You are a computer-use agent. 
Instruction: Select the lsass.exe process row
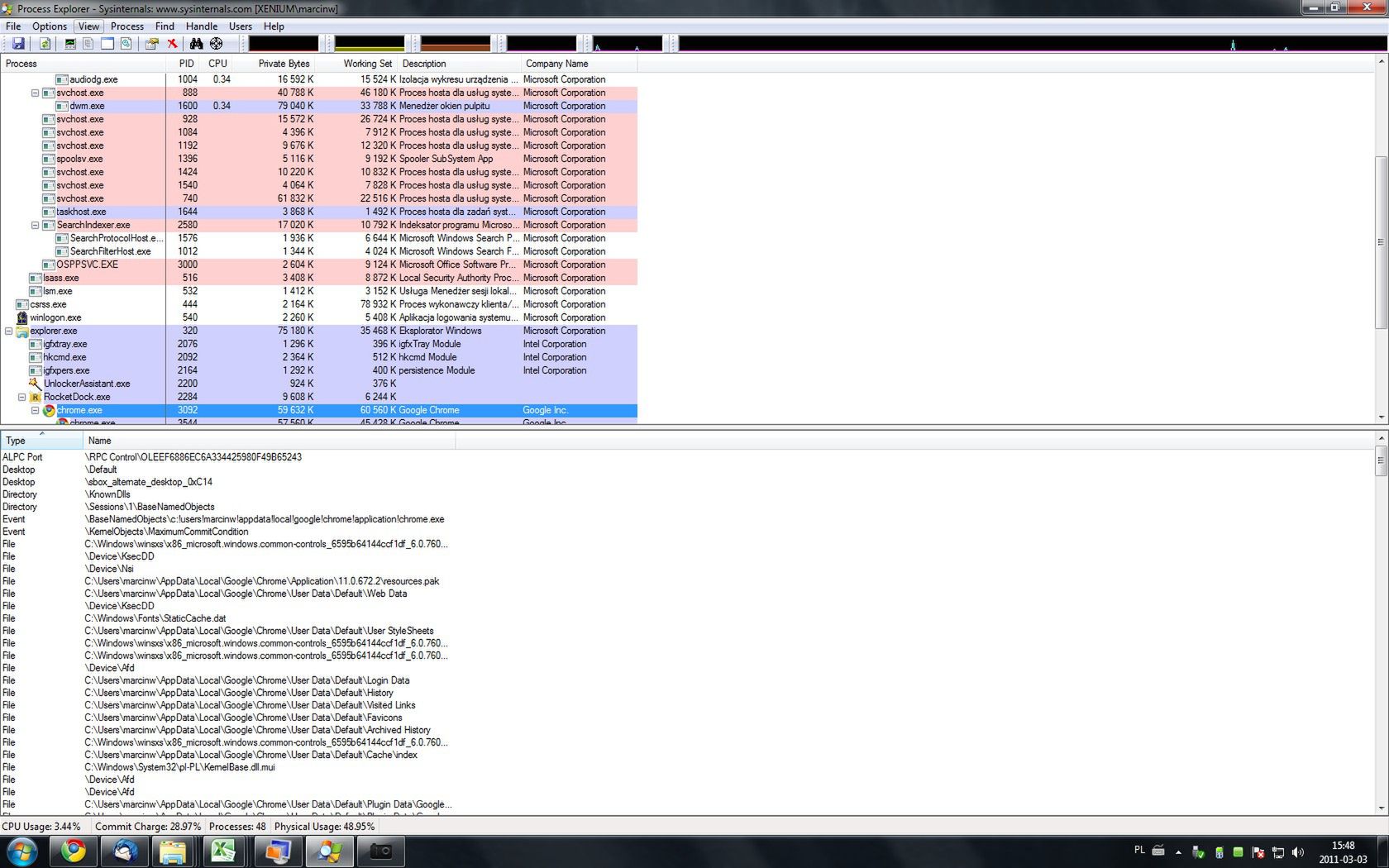point(318,278)
